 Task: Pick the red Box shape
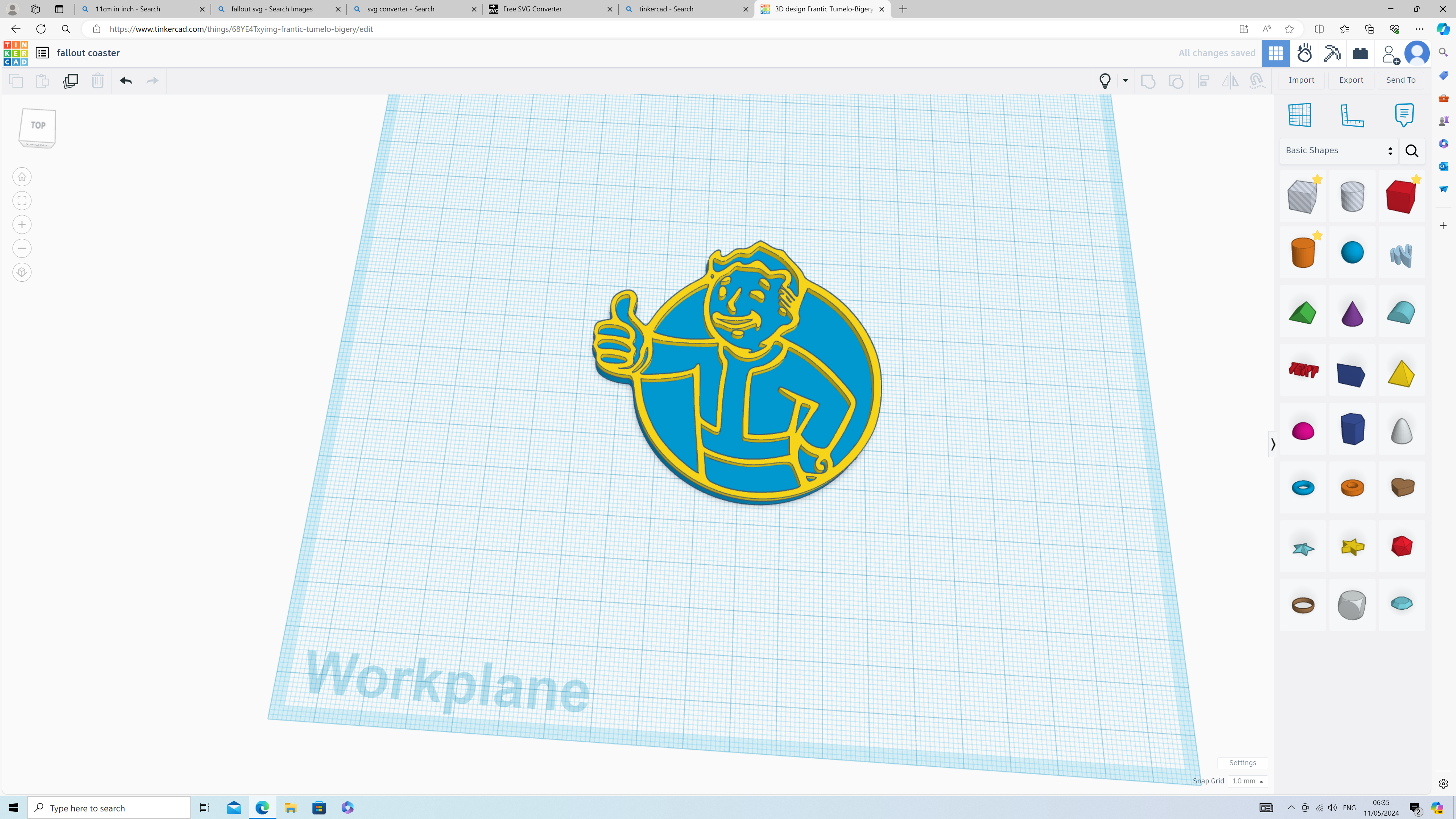pyautogui.click(x=1401, y=197)
